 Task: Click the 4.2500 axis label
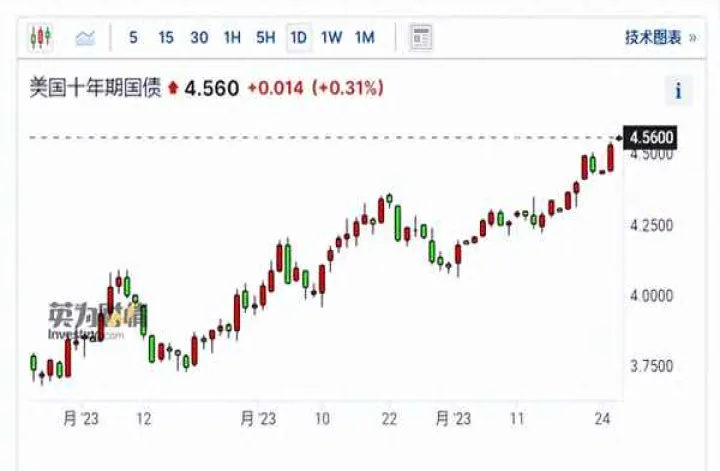click(652, 225)
